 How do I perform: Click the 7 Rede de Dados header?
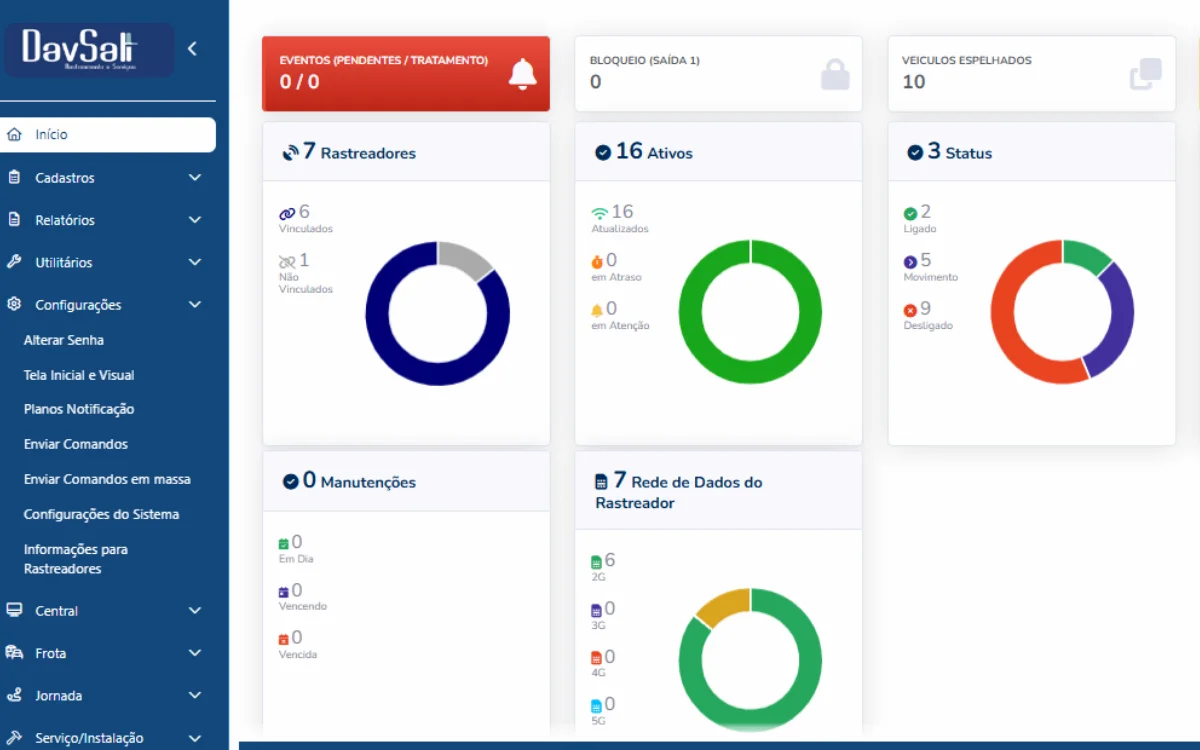(718, 491)
